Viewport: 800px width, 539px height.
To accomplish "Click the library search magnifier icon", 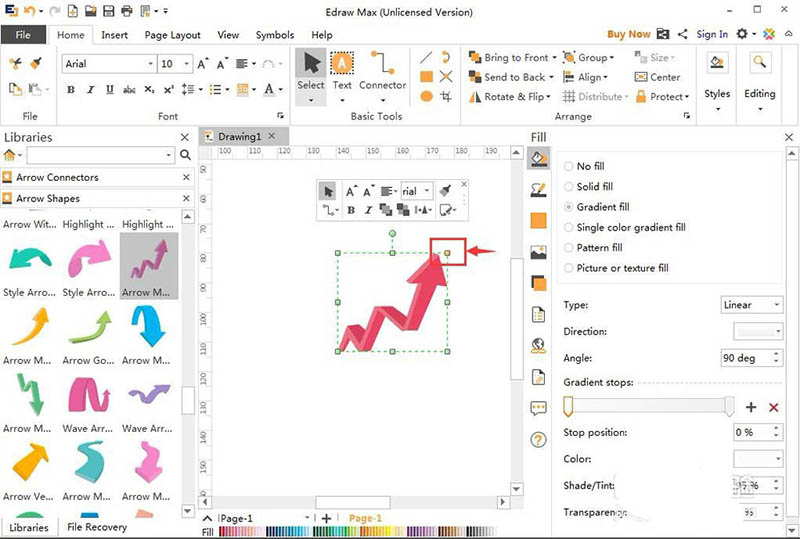I will coord(185,155).
